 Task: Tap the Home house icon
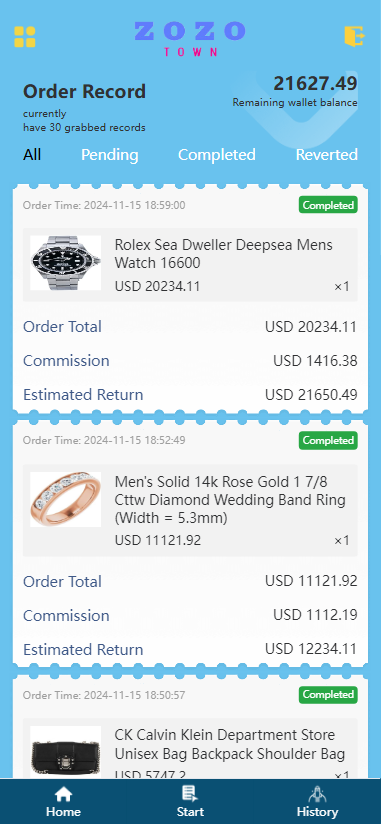click(64, 794)
